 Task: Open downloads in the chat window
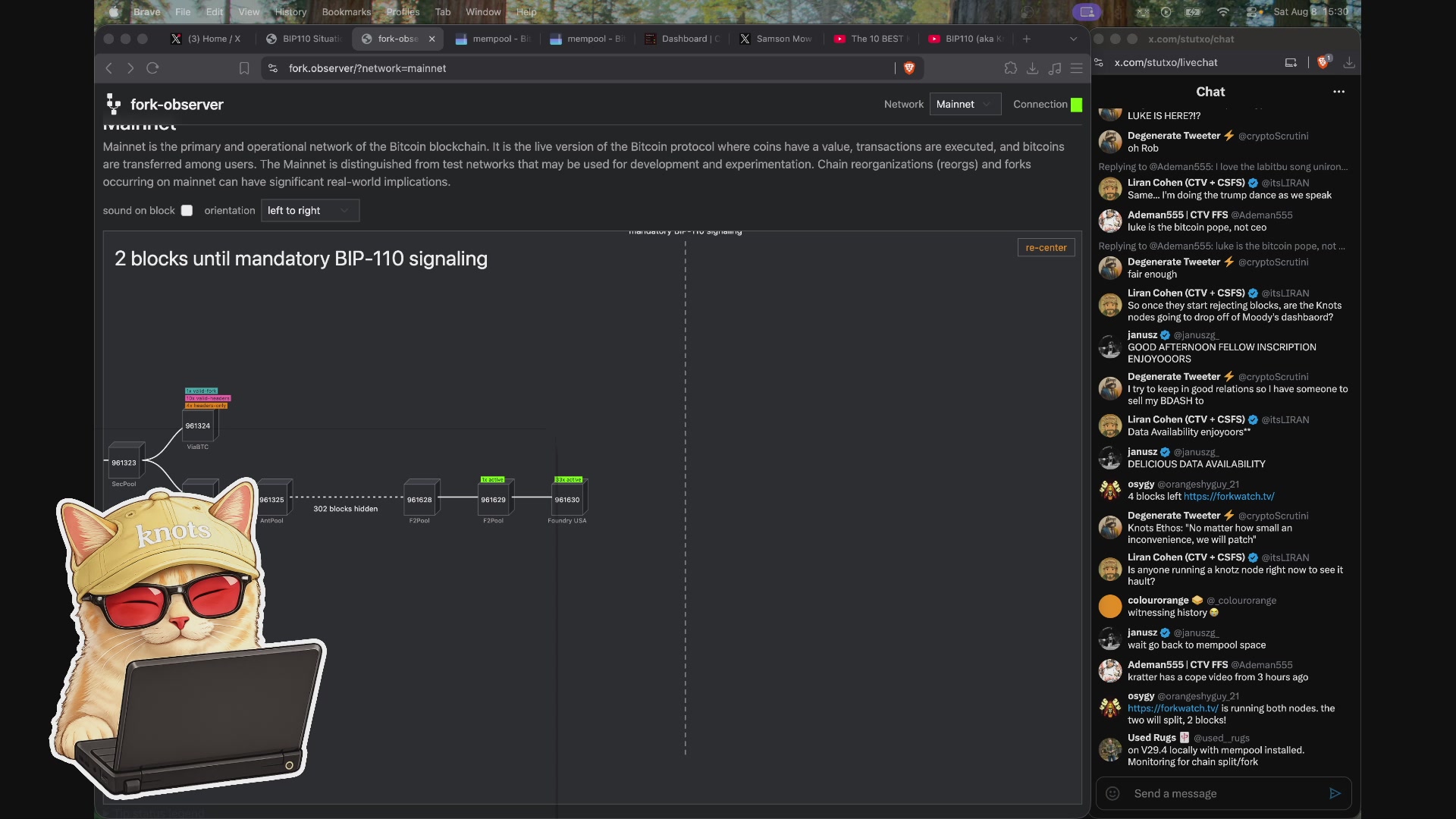click(x=1349, y=63)
